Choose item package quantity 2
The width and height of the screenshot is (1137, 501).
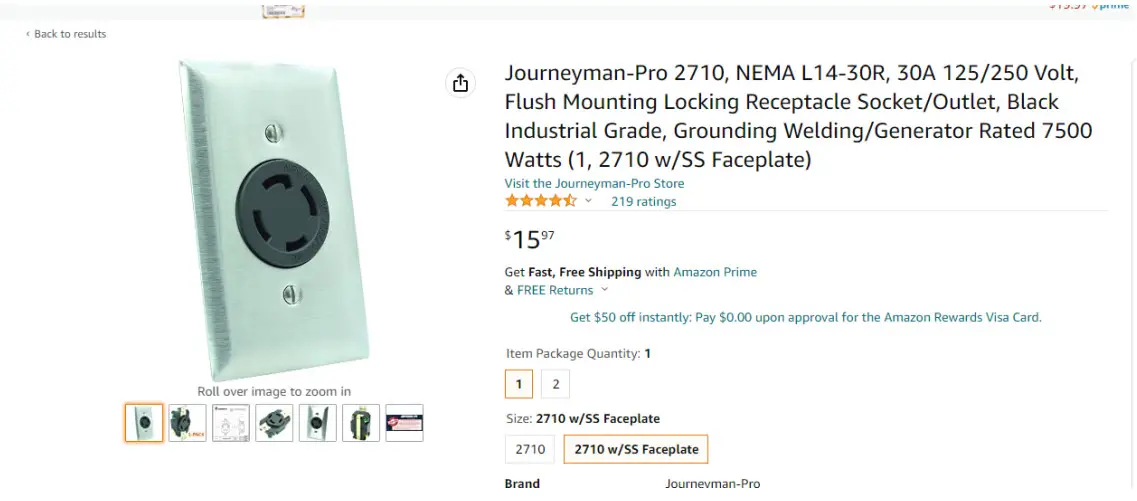click(x=555, y=384)
